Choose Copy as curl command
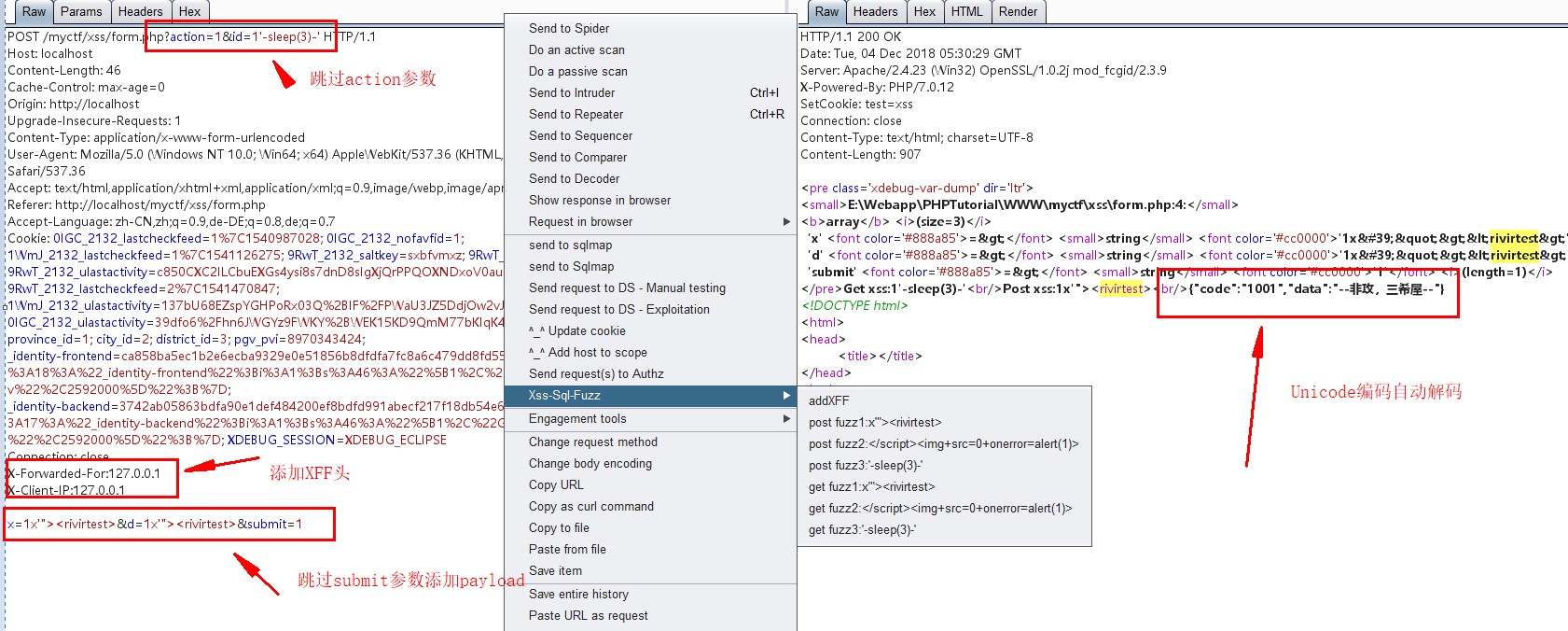Screen dimensions: 1568x631 [x=650, y=506]
